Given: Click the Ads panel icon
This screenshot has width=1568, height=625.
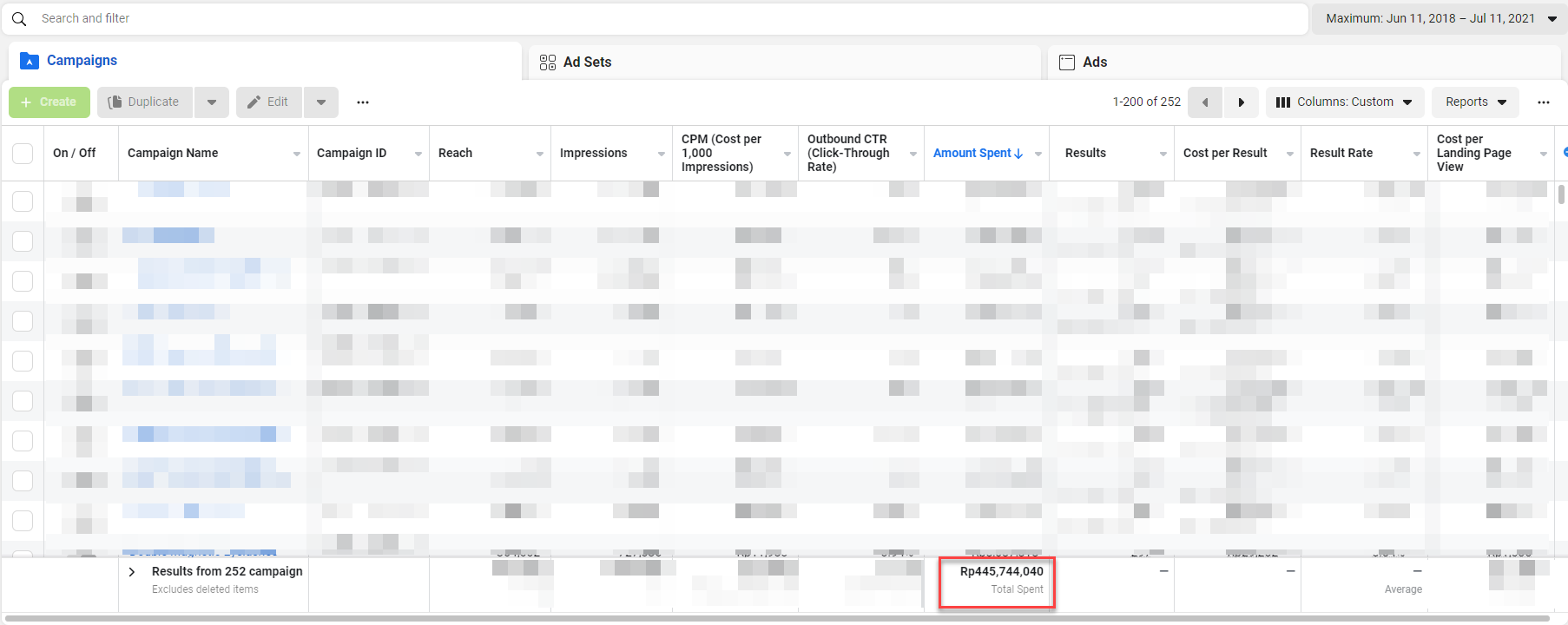Looking at the screenshot, I should 1067,62.
